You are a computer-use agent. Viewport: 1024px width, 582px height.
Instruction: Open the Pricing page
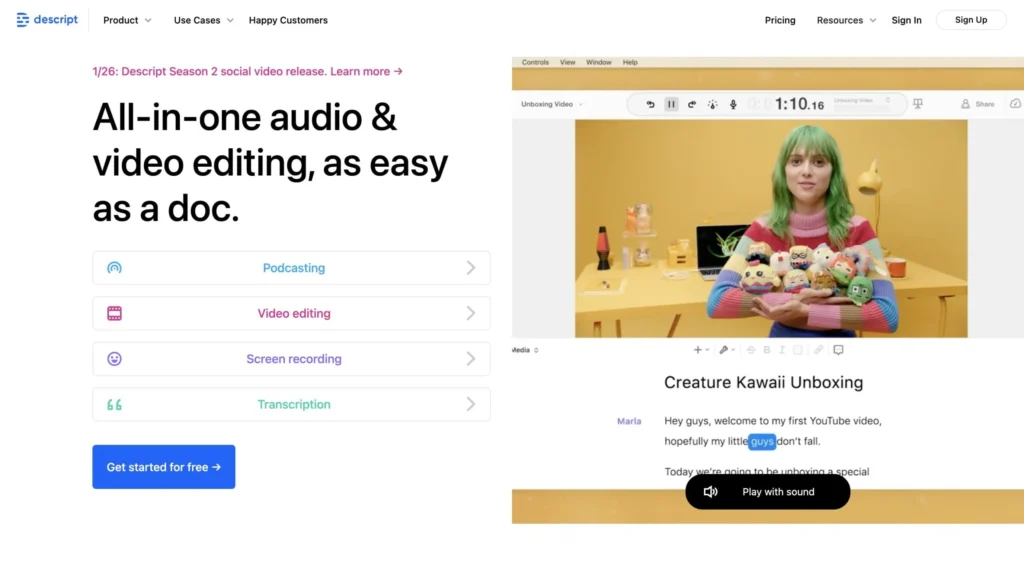(780, 20)
